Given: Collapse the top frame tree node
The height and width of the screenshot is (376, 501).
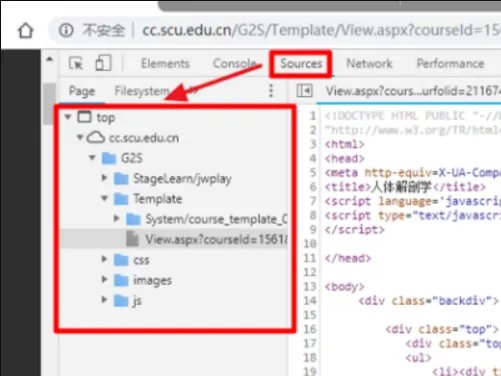Looking at the screenshot, I should (68, 117).
